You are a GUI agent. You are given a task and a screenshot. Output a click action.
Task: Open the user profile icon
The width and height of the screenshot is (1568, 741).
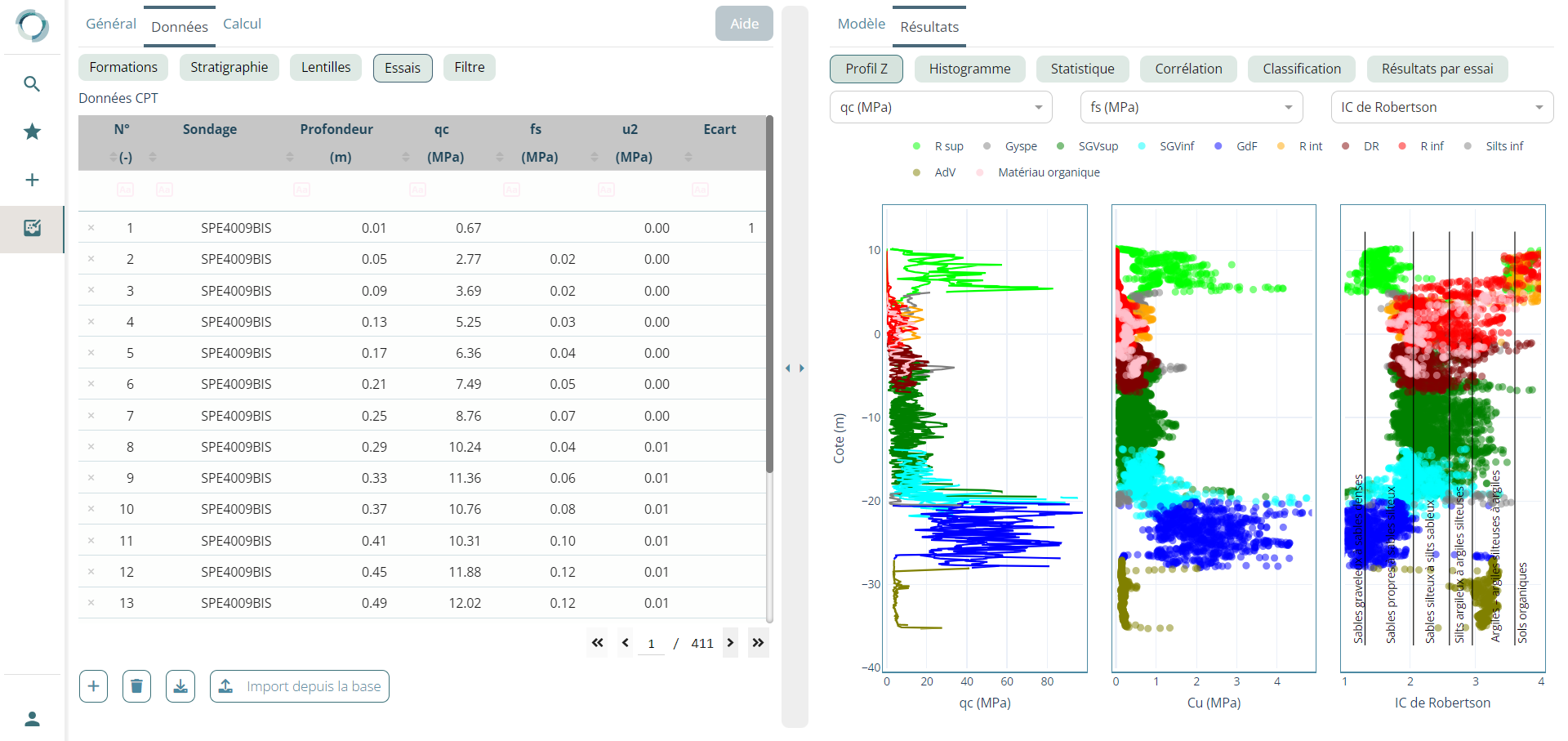pos(32,719)
